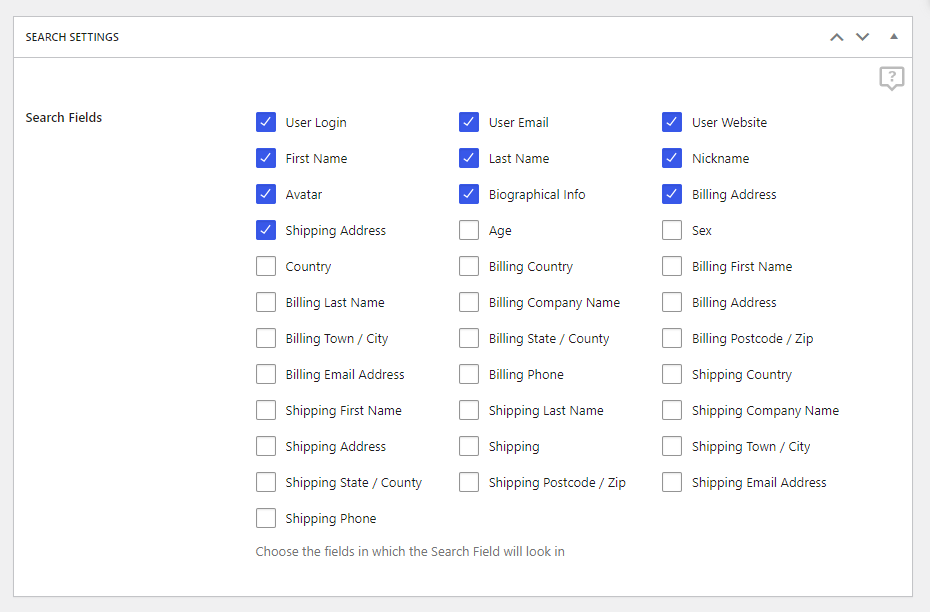Image resolution: width=930 pixels, height=612 pixels.
Task: Uncheck the User Login checkbox
Action: tap(266, 122)
